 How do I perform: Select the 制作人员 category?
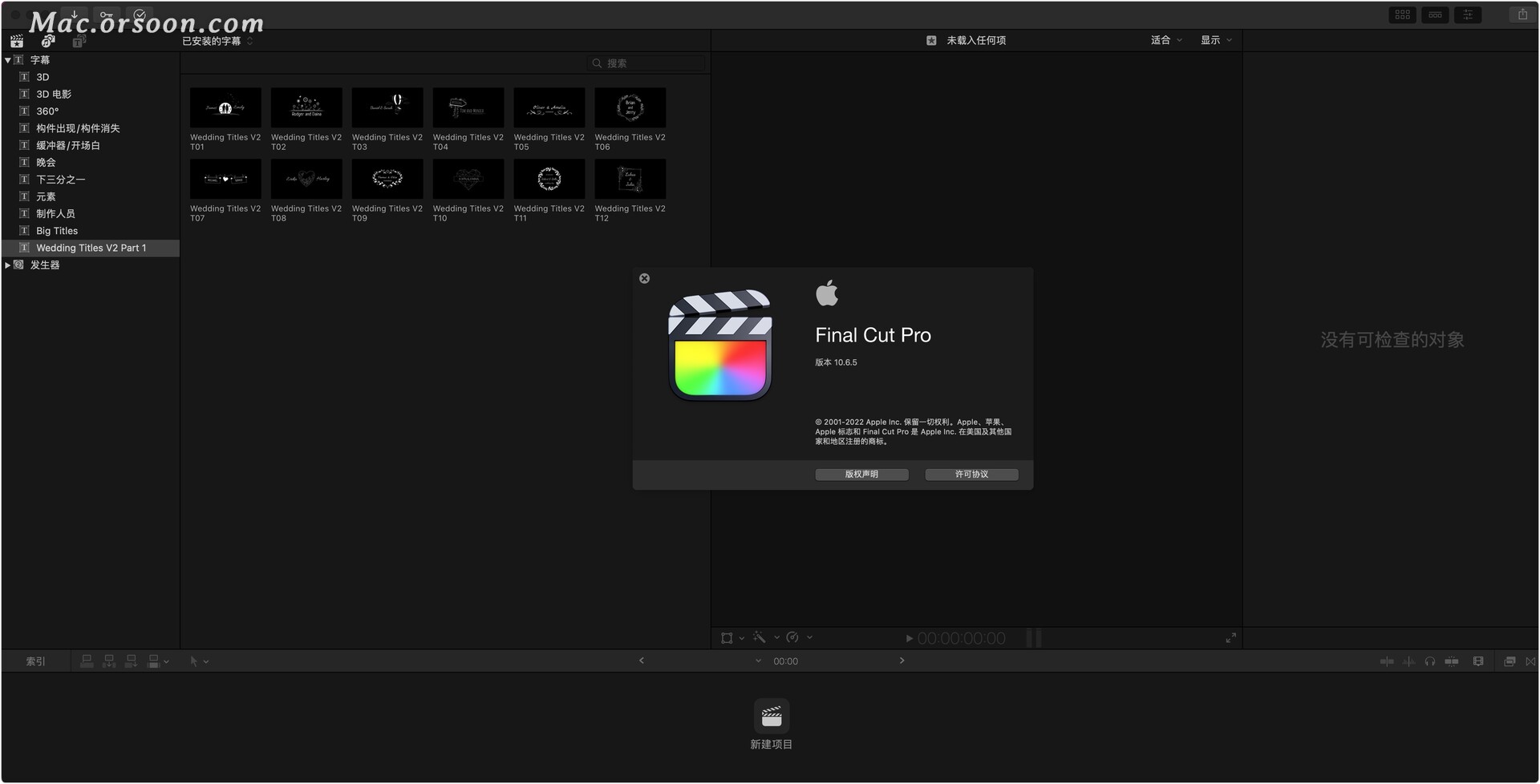91,214
